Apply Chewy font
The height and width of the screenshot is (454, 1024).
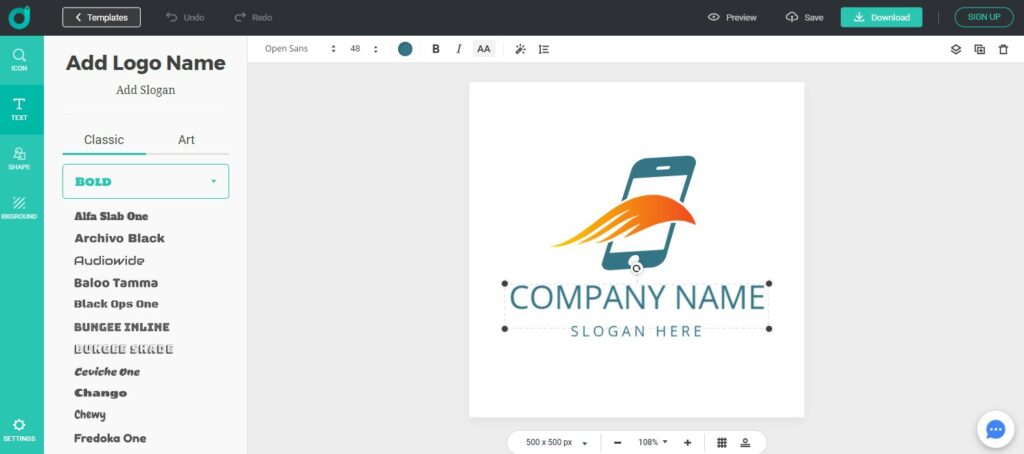pyautogui.click(x=89, y=415)
